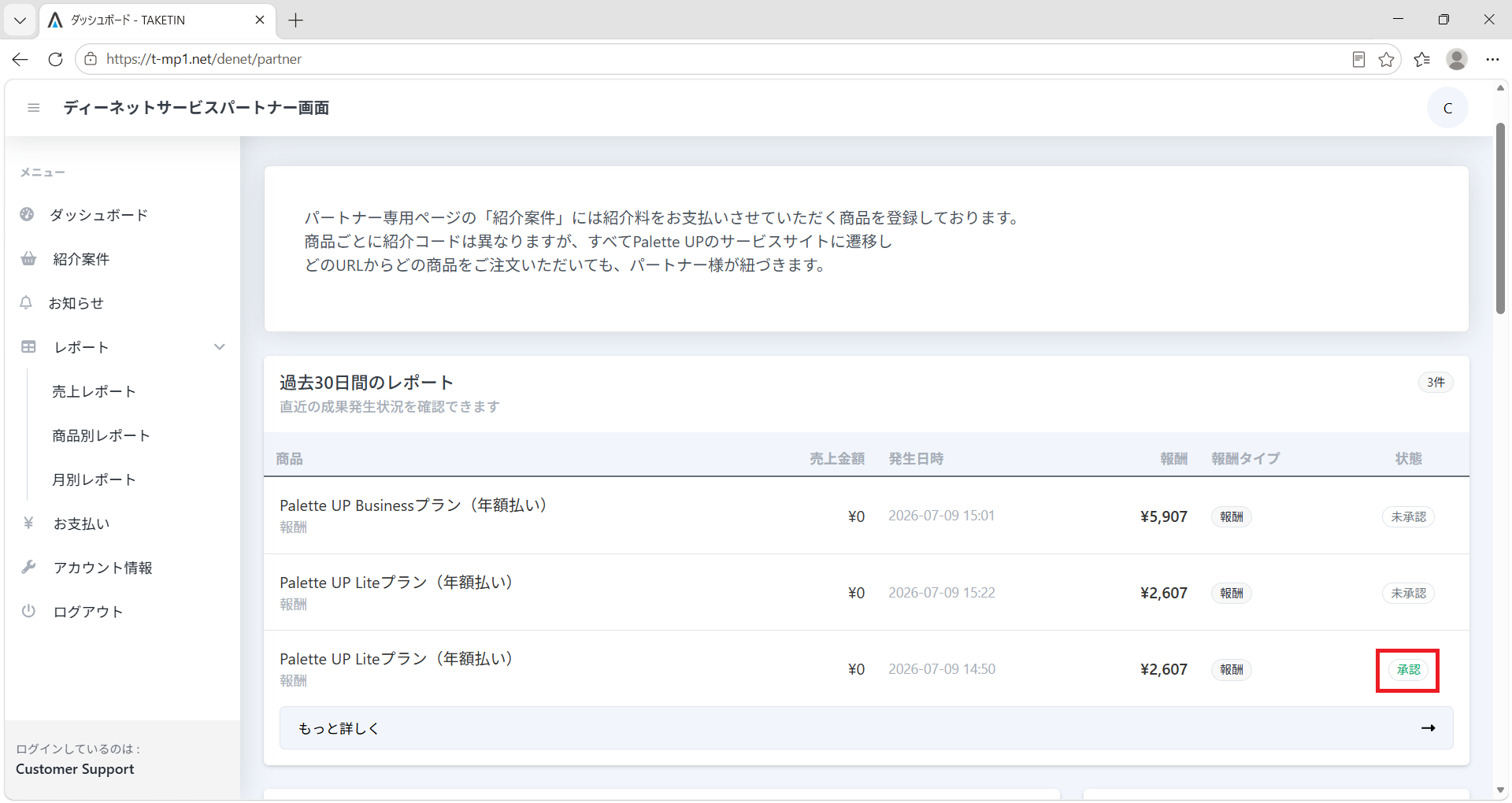The image size is (1512, 803).
Task: Click the 紹介案件 basket icon
Action: [x=28, y=259]
